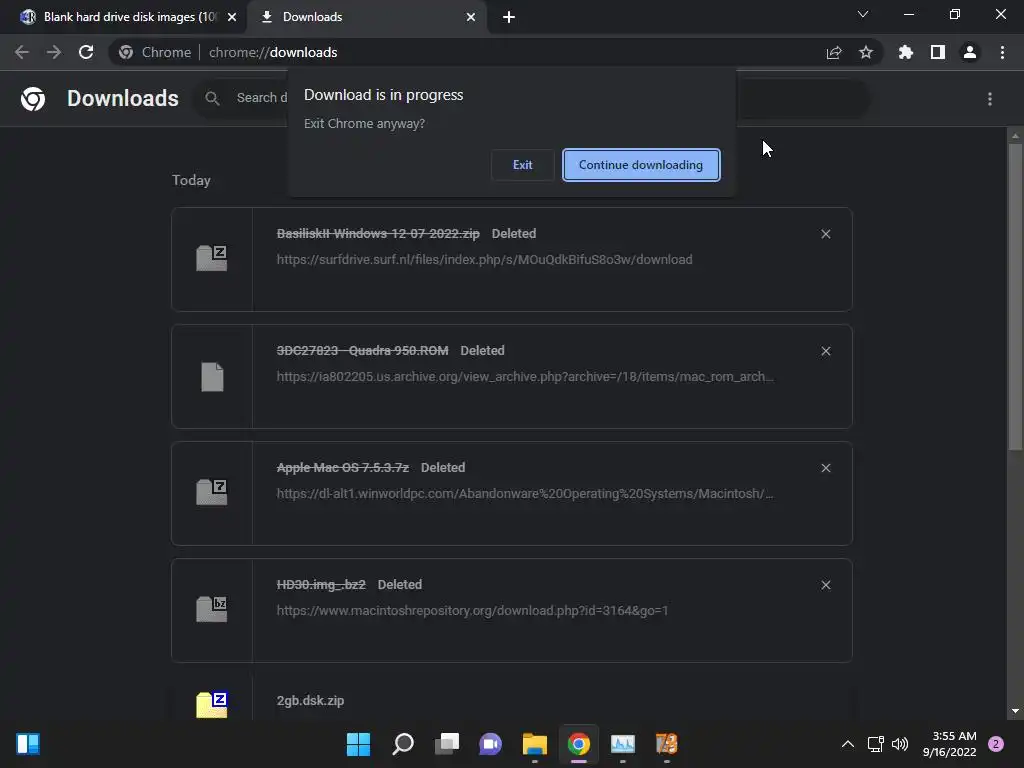
Task: Open taskbar Search
Action: 403,744
